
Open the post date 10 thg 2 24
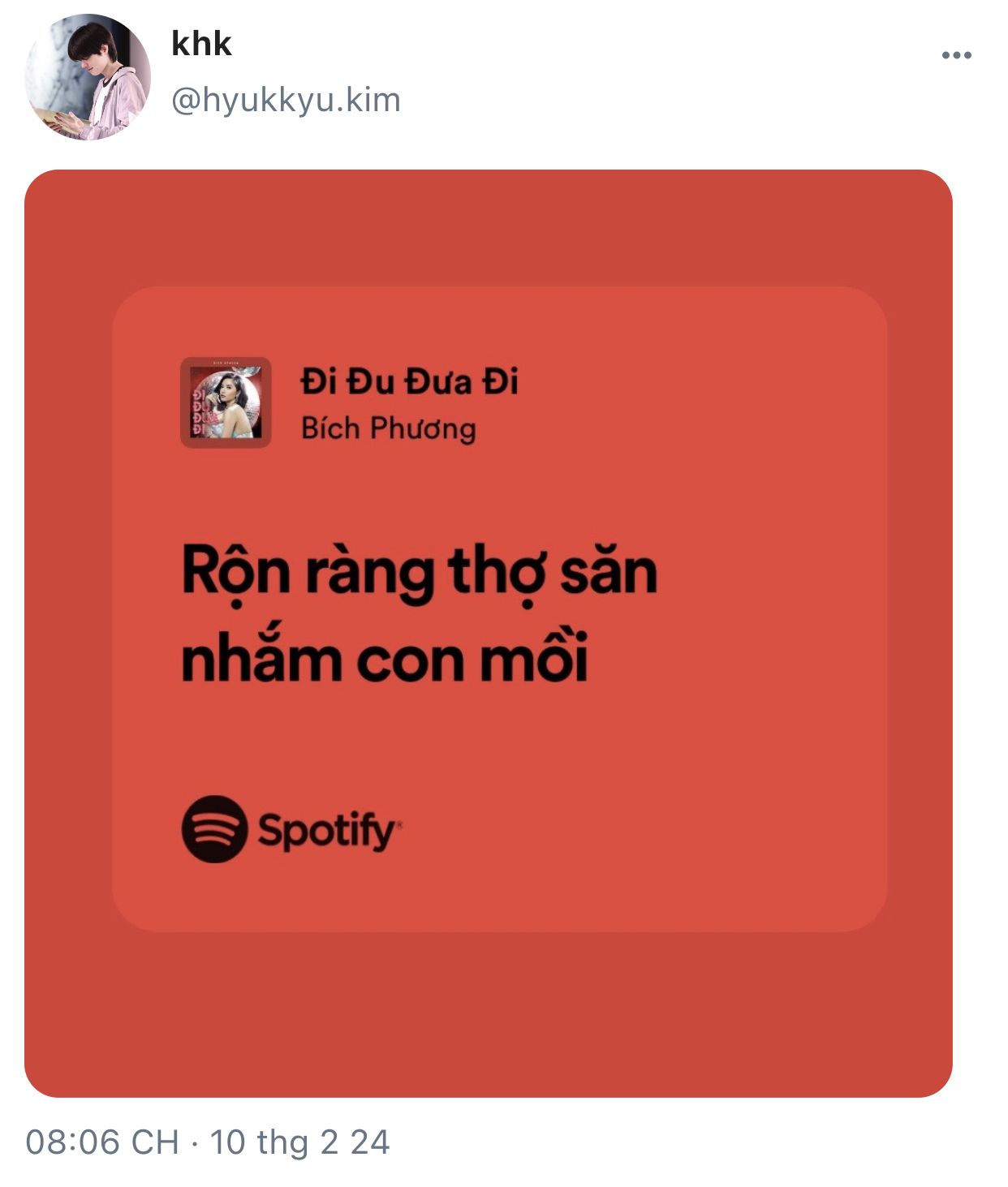[299, 1142]
